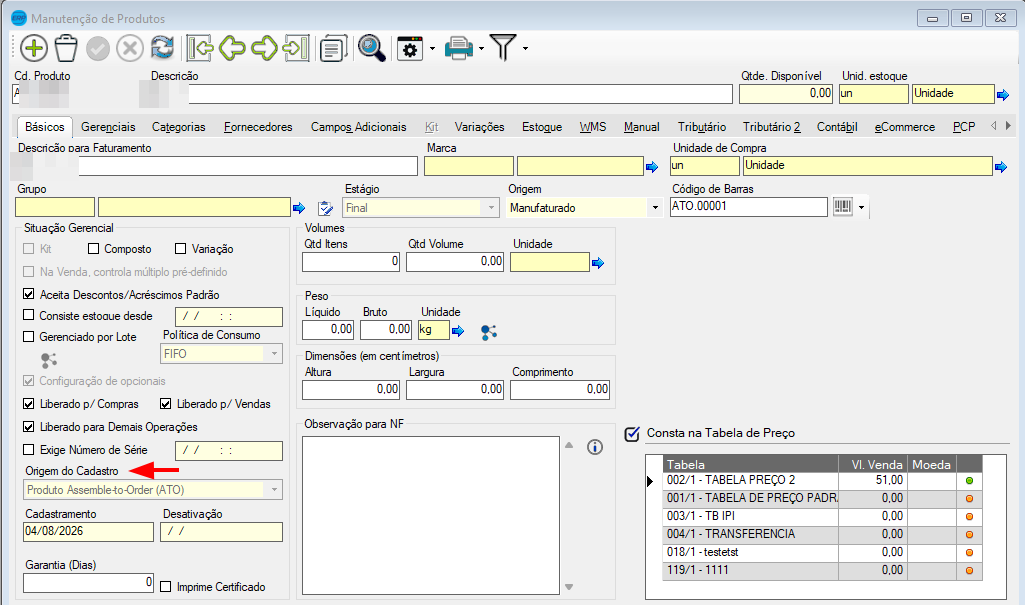Open lookup arrow next to Unid. estoque
The height and width of the screenshot is (605, 1025).
click(1003, 95)
